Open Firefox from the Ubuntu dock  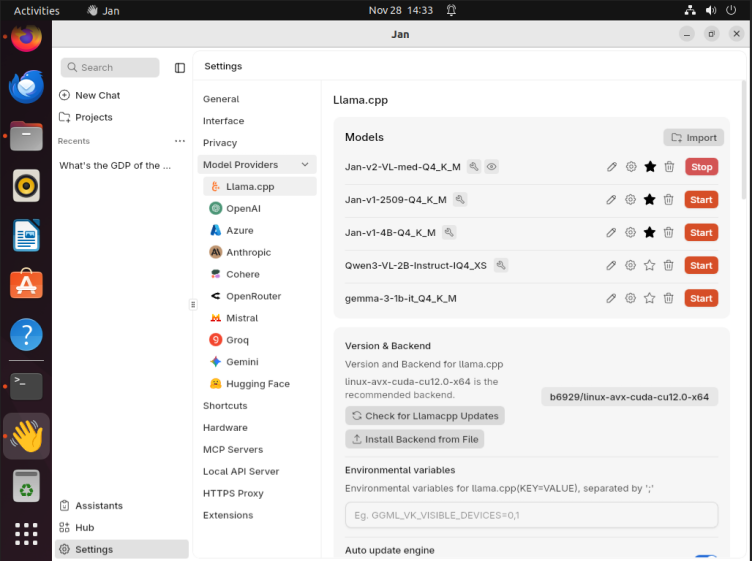[26, 37]
